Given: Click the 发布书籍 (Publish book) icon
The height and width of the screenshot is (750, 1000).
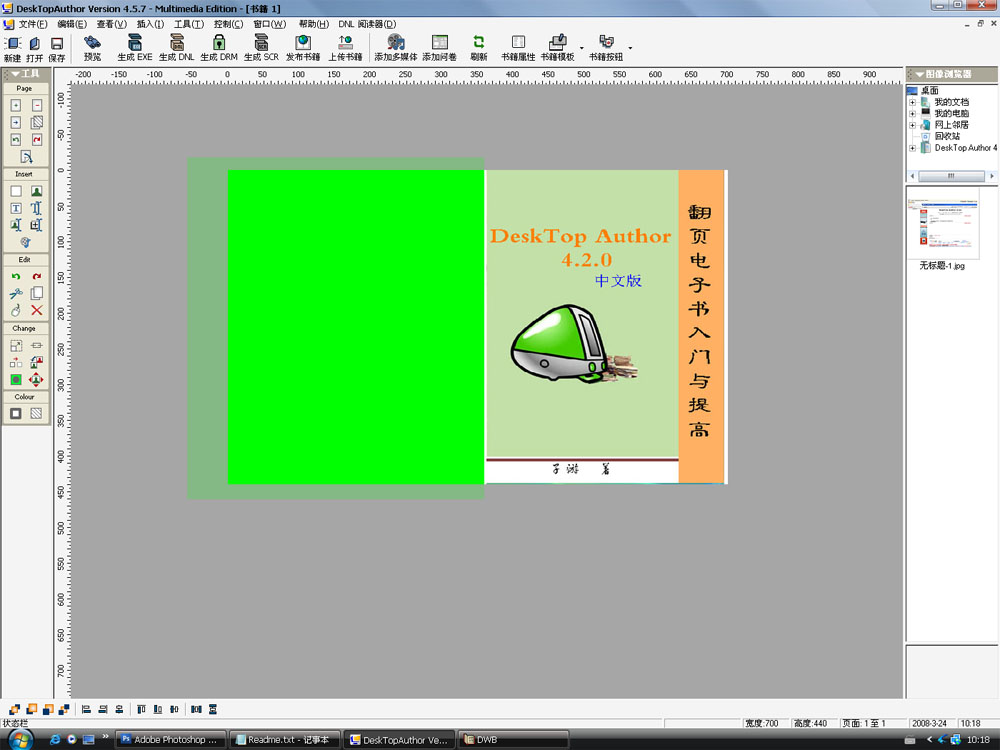Looking at the screenshot, I should [x=303, y=43].
